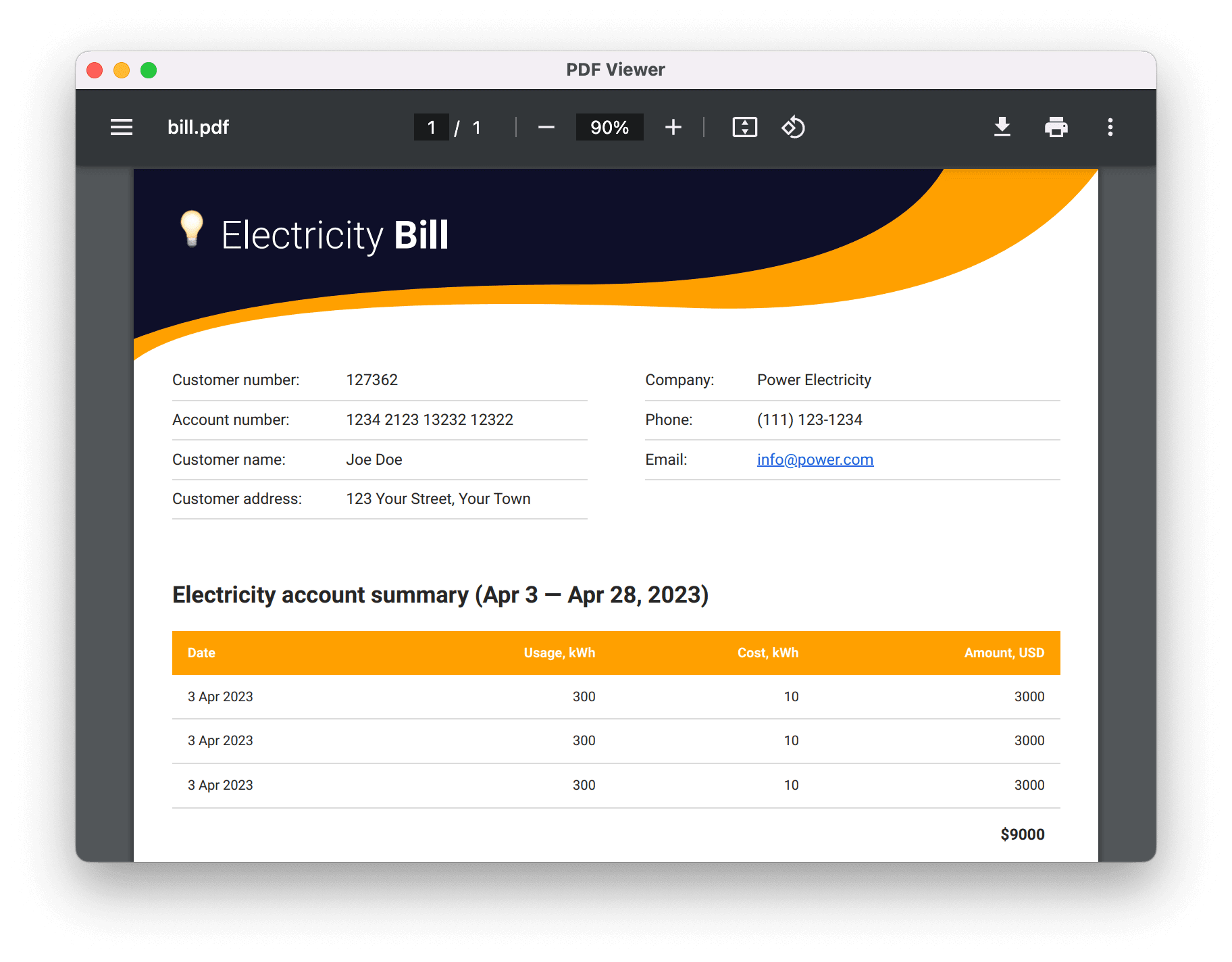
Task: Select phone number (111) 123-1234
Action: point(810,420)
